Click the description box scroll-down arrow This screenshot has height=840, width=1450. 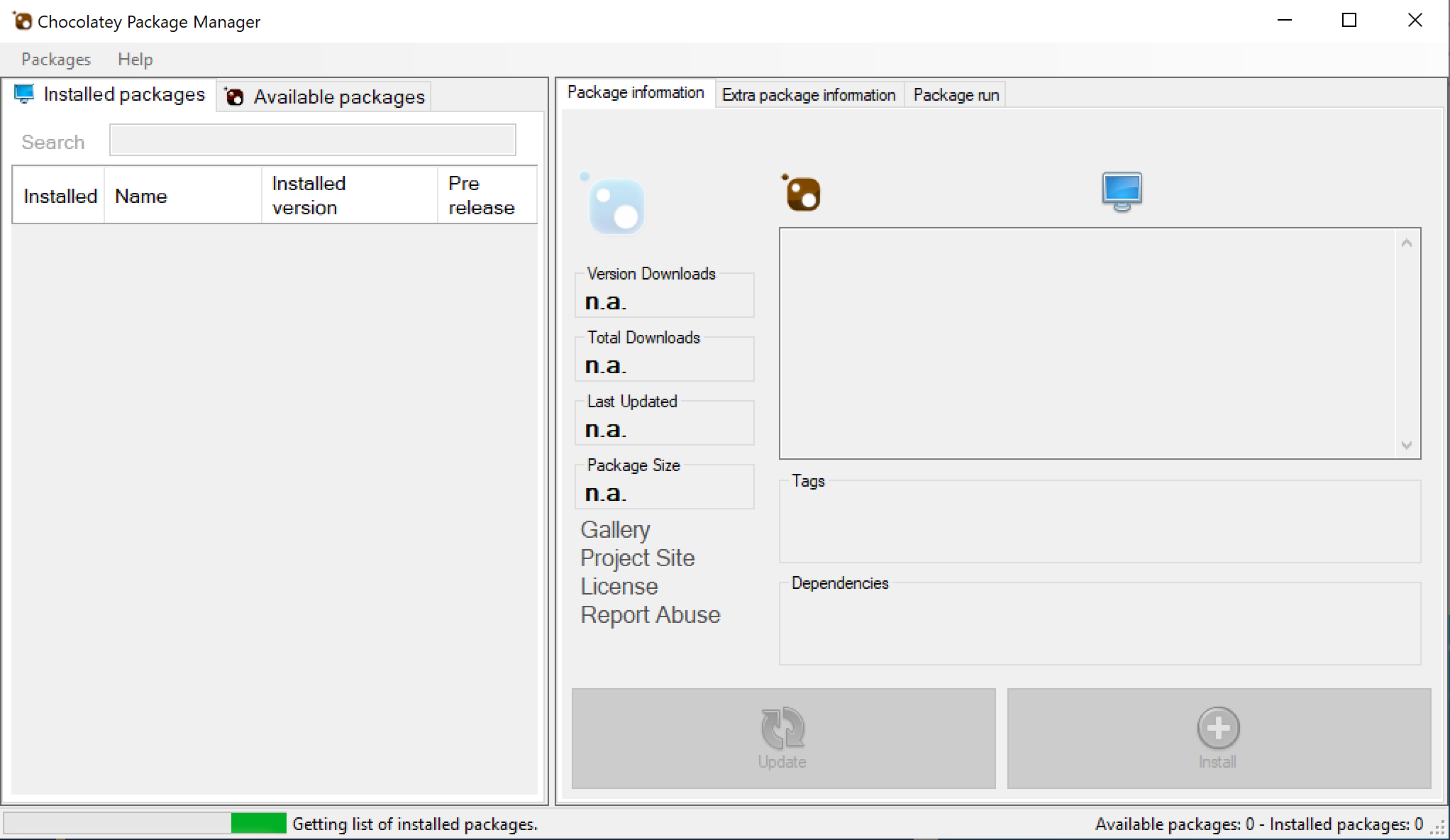point(1407,445)
